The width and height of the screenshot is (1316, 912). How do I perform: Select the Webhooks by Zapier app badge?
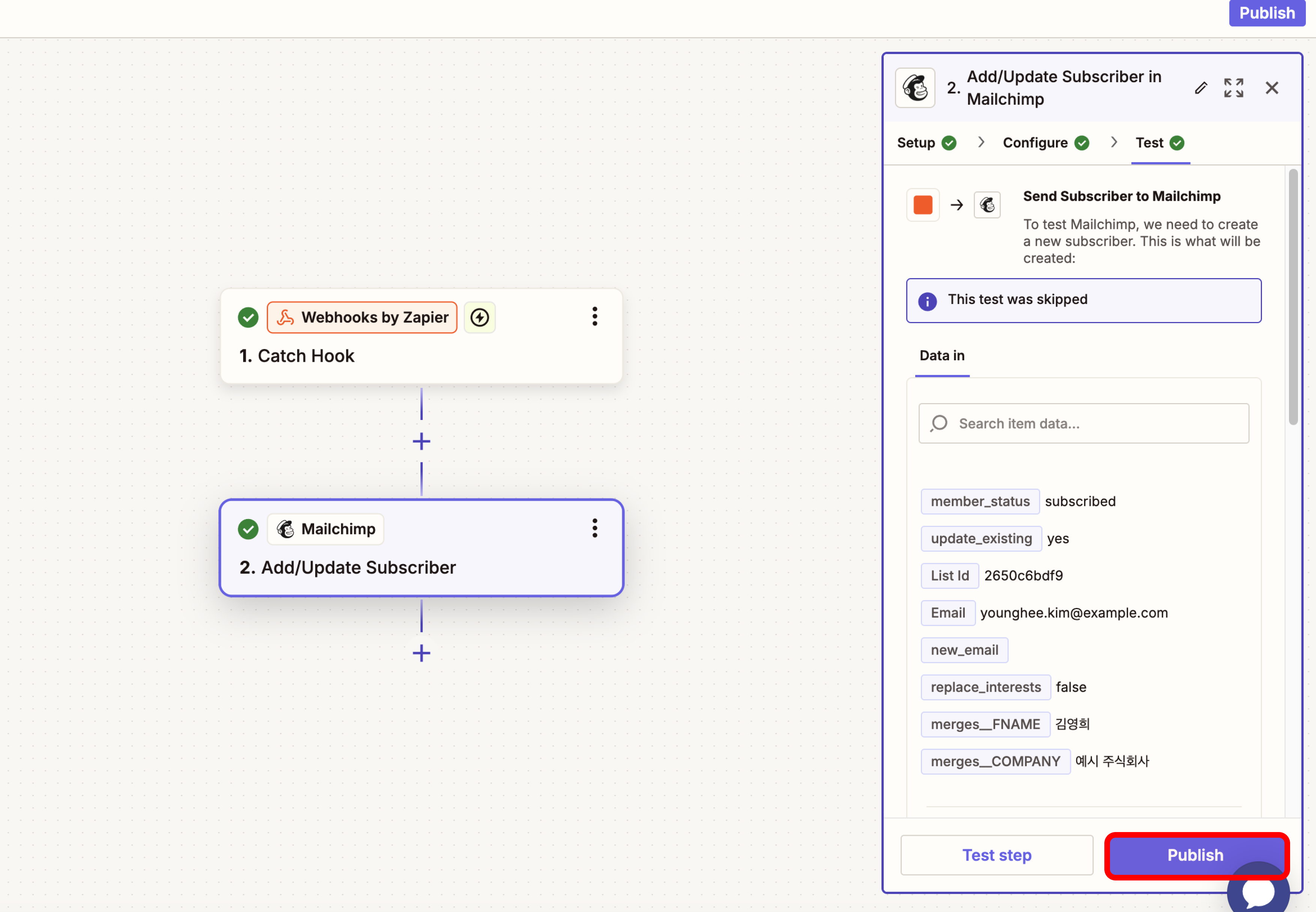[x=362, y=317]
